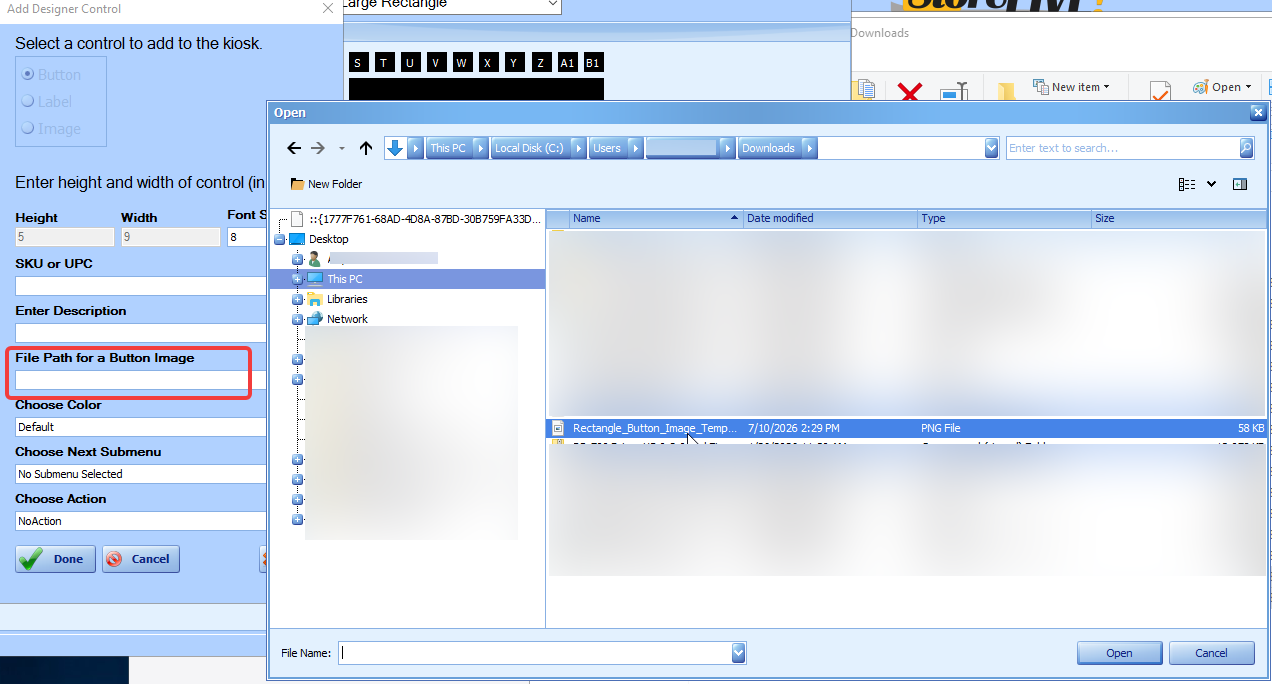The height and width of the screenshot is (684, 1272).
Task: Sort by the Date modified column header
Action: [x=830, y=218]
